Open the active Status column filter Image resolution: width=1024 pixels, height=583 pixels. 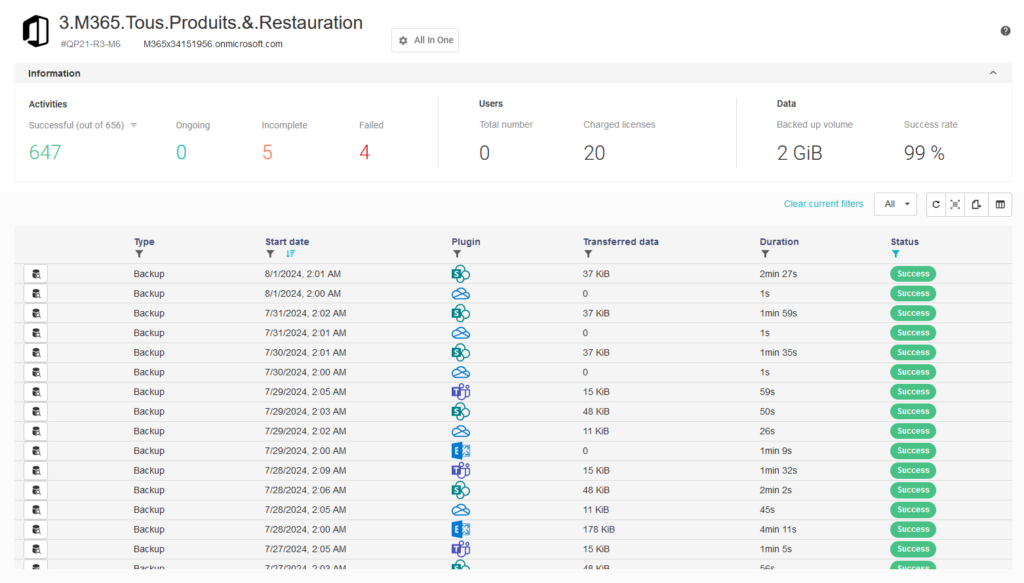[896, 254]
